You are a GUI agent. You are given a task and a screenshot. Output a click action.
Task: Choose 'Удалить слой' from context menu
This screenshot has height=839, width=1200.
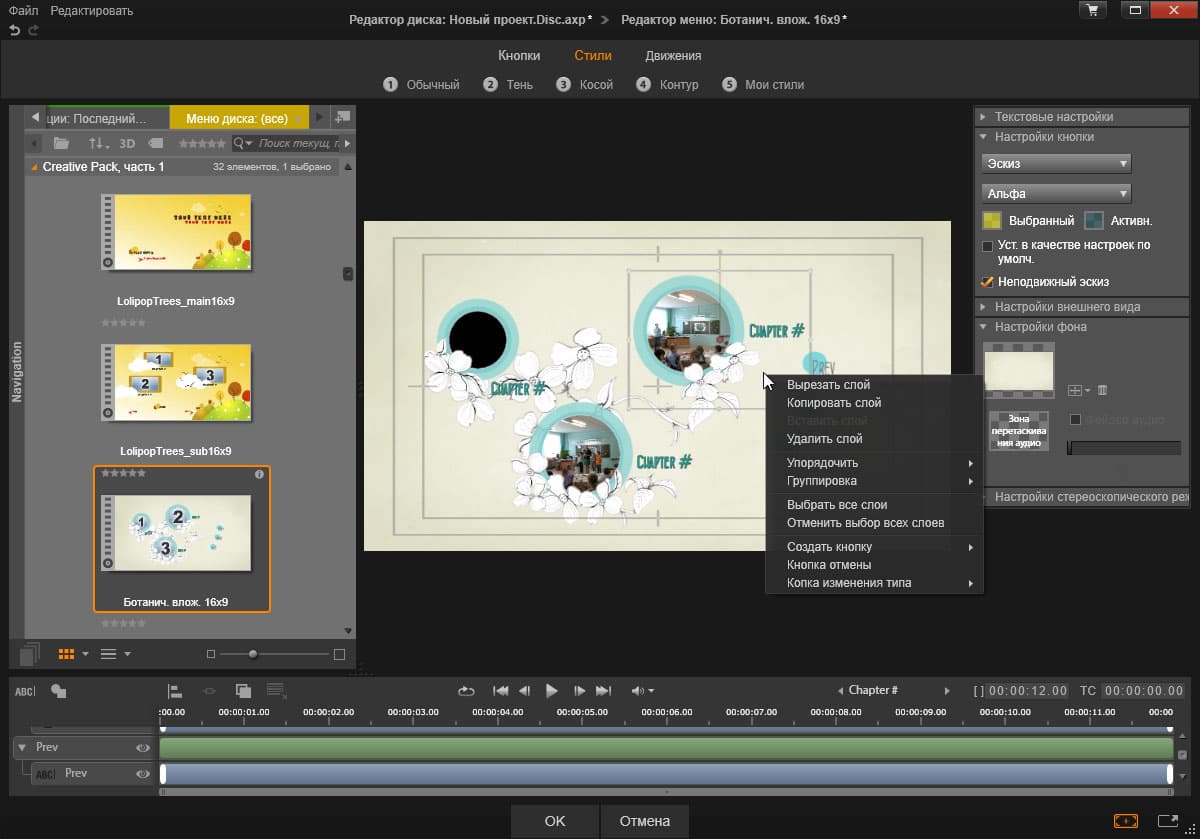click(x=824, y=439)
